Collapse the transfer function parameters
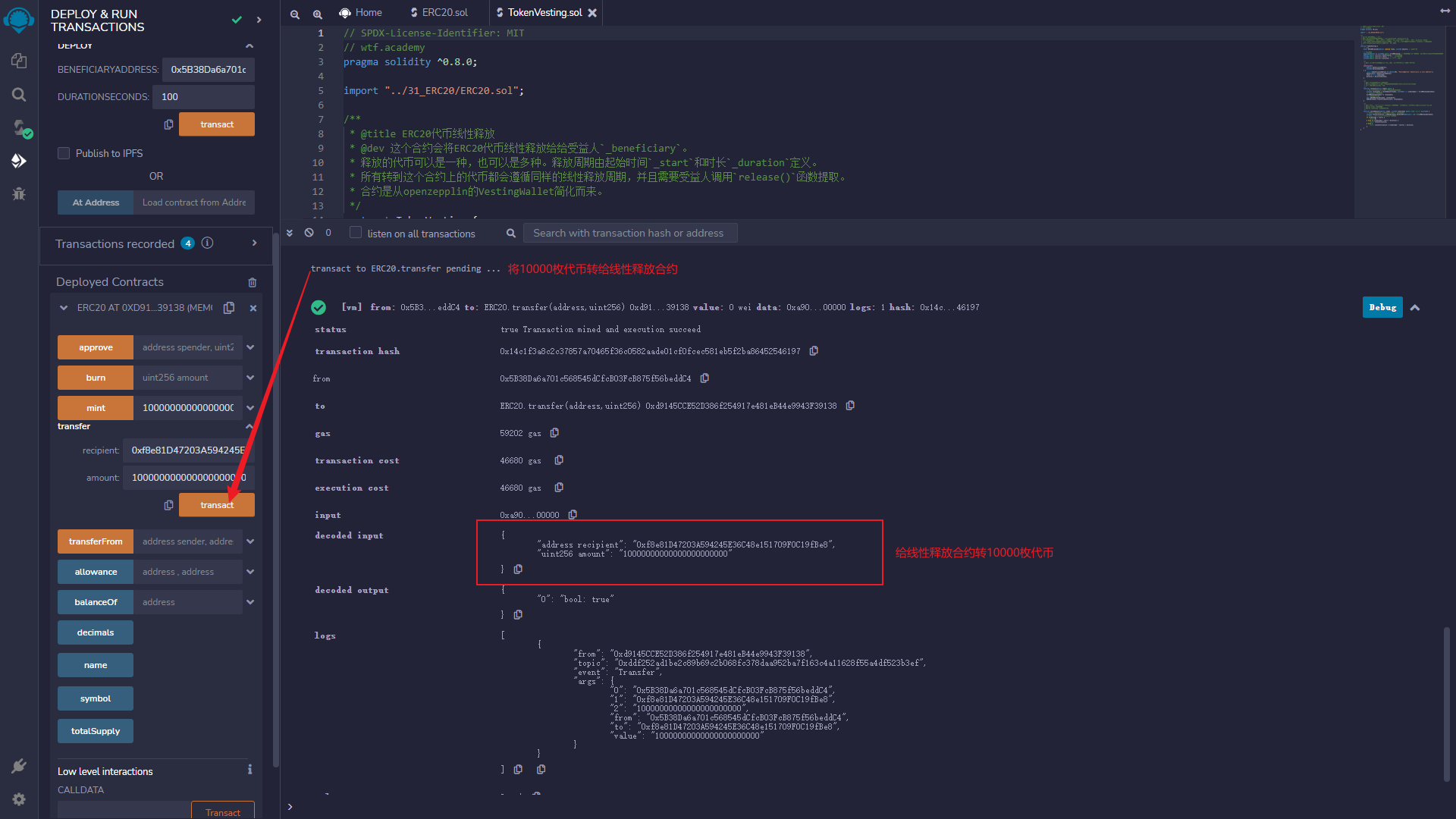The image size is (1456, 819). point(249,427)
